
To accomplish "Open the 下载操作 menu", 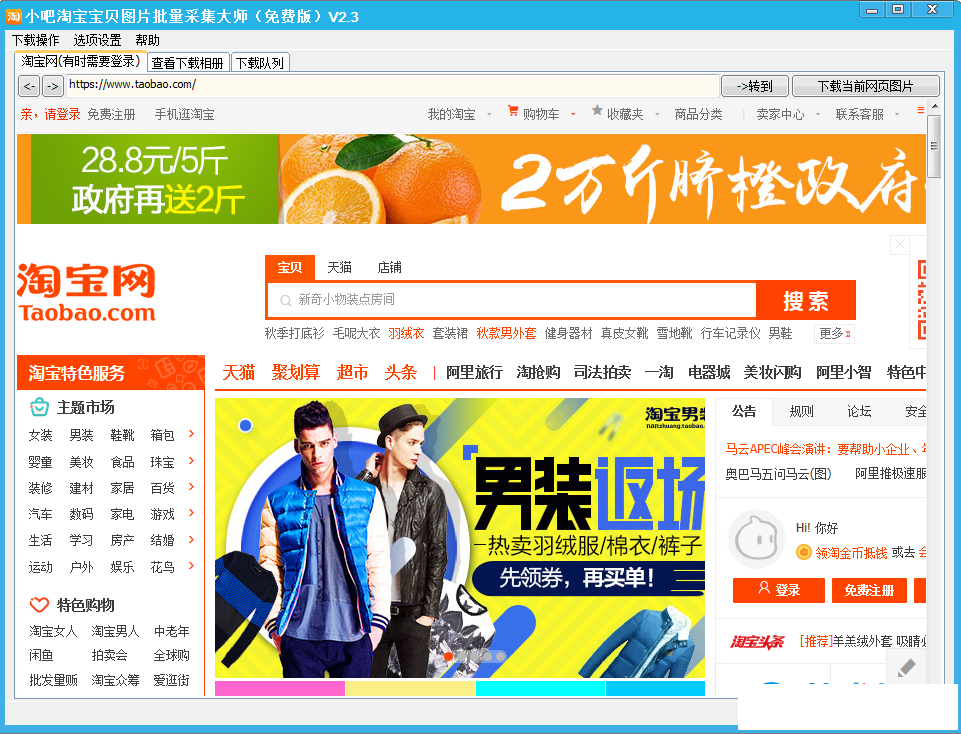I will point(35,40).
